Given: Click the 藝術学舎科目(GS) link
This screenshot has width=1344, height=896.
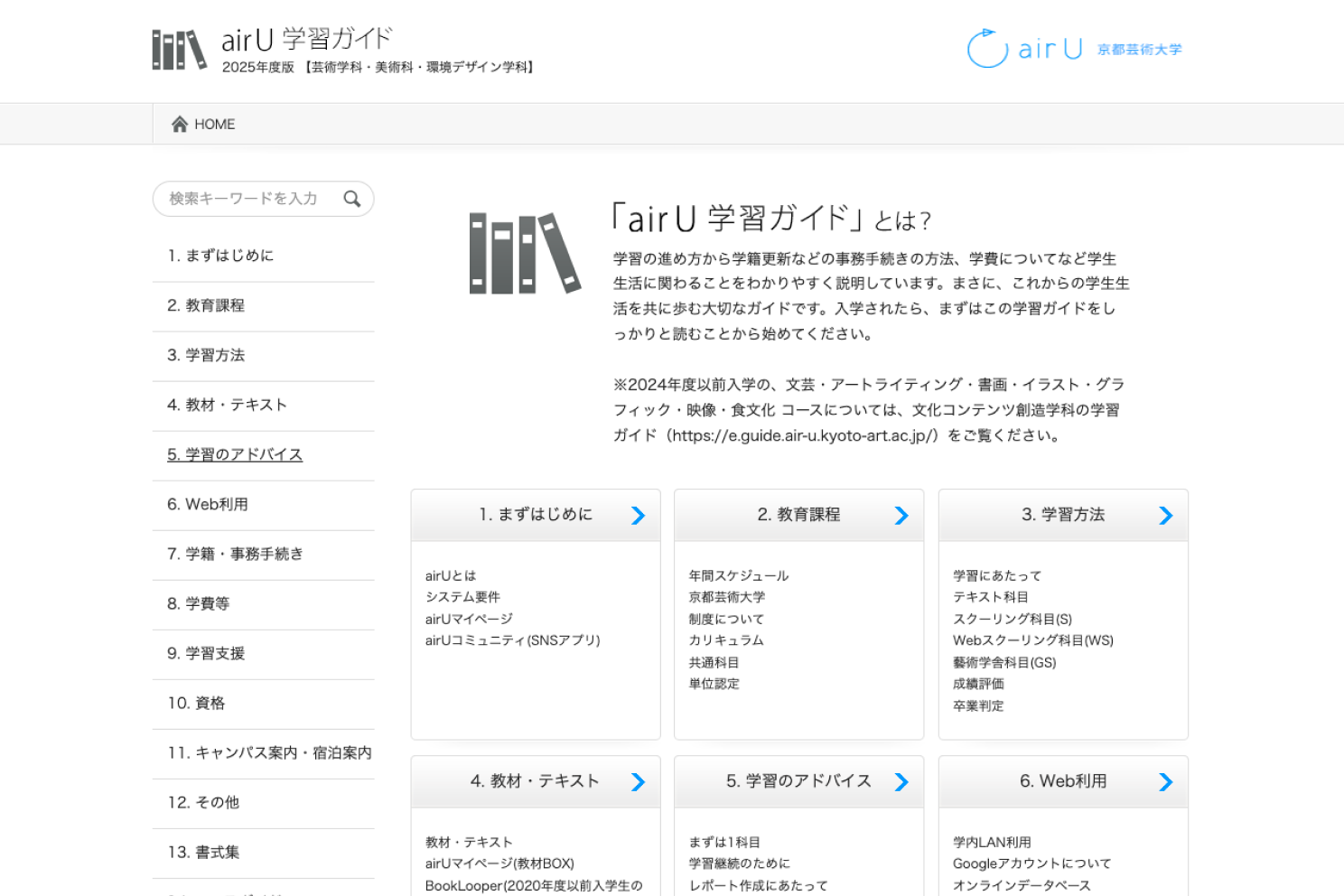Looking at the screenshot, I should coord(1004,662).
